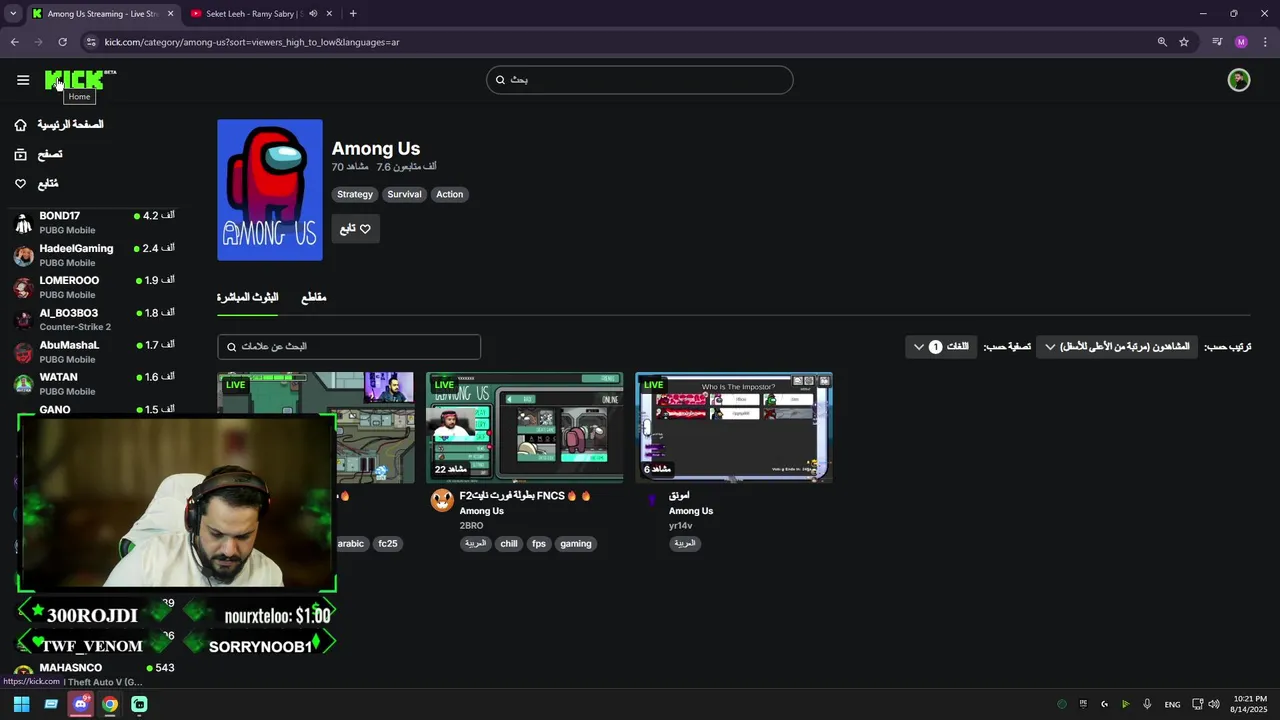Click the Browse icon in the sidebar
Image resolution: width=1280 pixels, height=720 pixels.
click(x=21, y=155)
